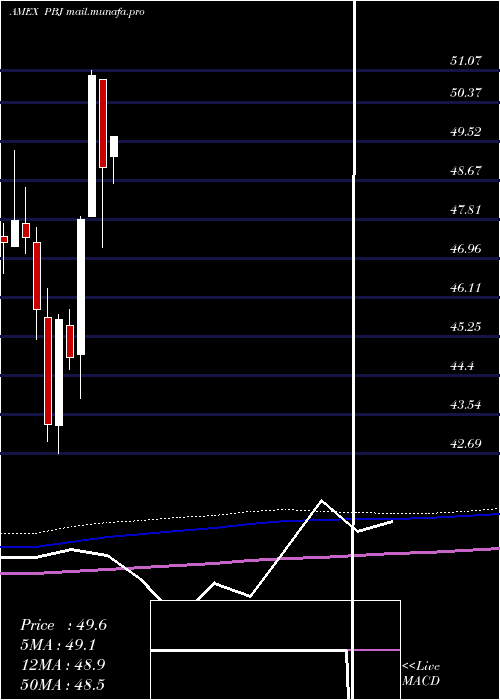This screenshot has height=700, width=500.
Task: Click the tallest white candlestick near 51.07
Action: pyautogui.click(x=92, y=146)
